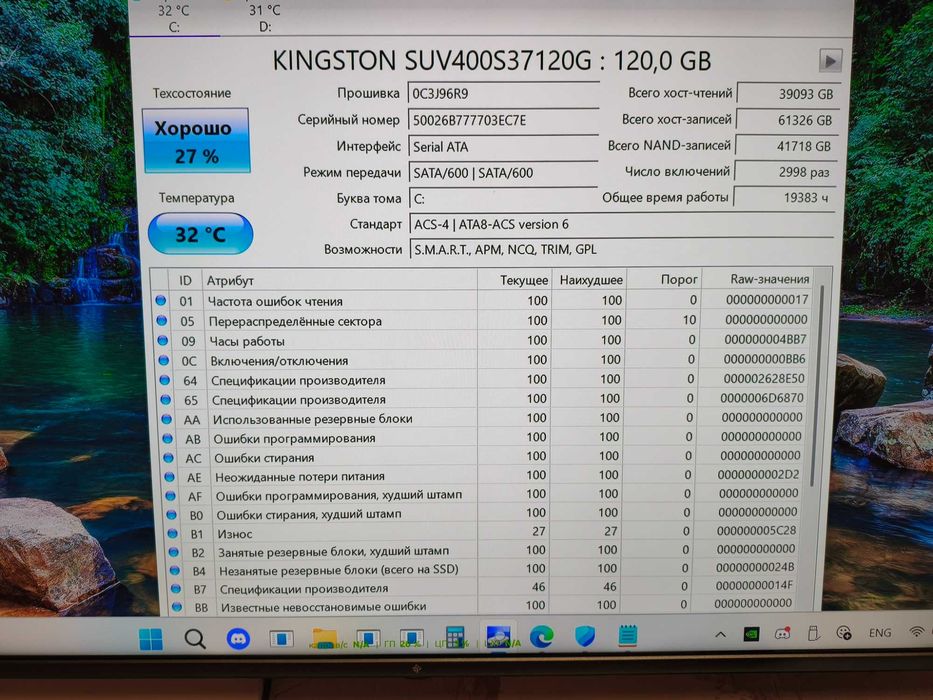The width and height of the screenshot is (933, 700).
Task: Switch input language via 'ENG' indicator
Action: [x=879, y=633]
